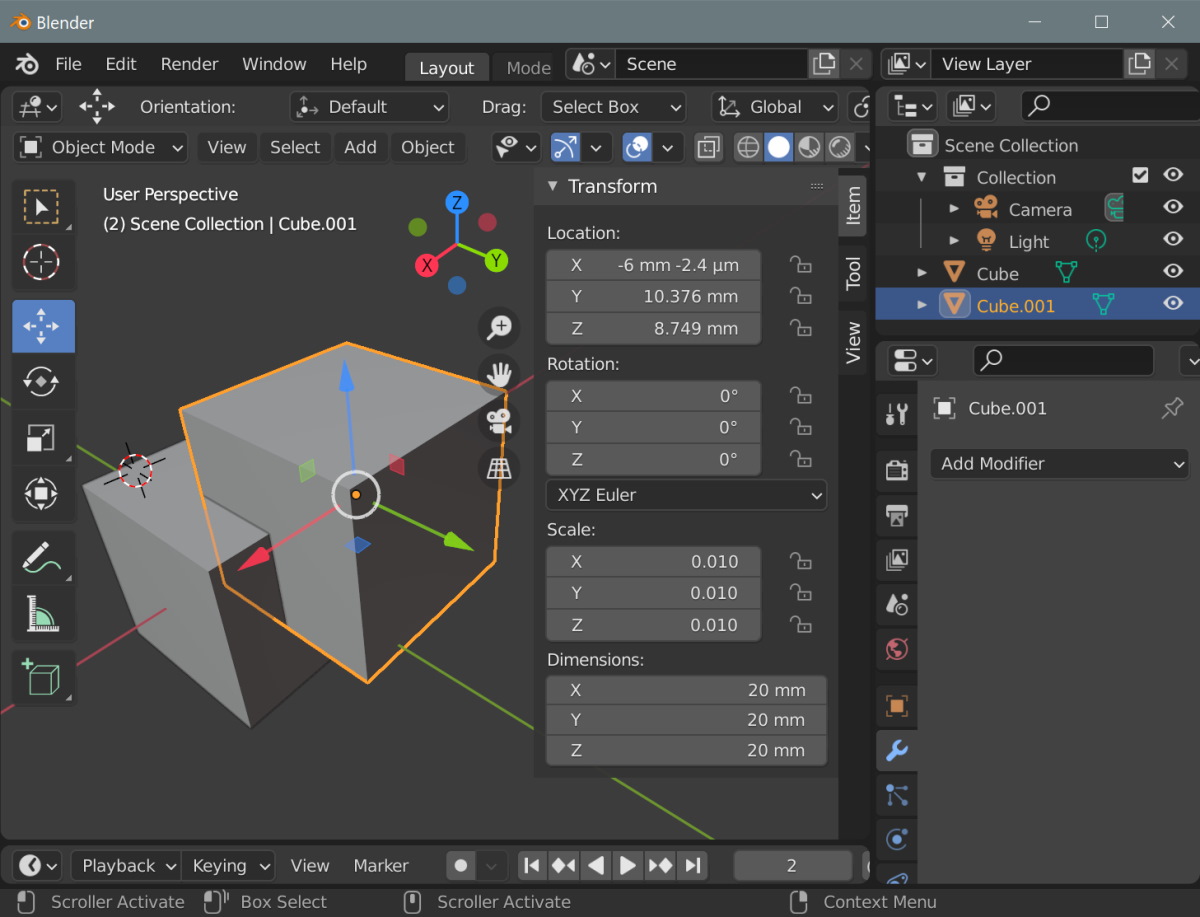The image size is (1200, 917).
Task: Switch viewport to Wireframe shading
Action: [x=746, y=147]
